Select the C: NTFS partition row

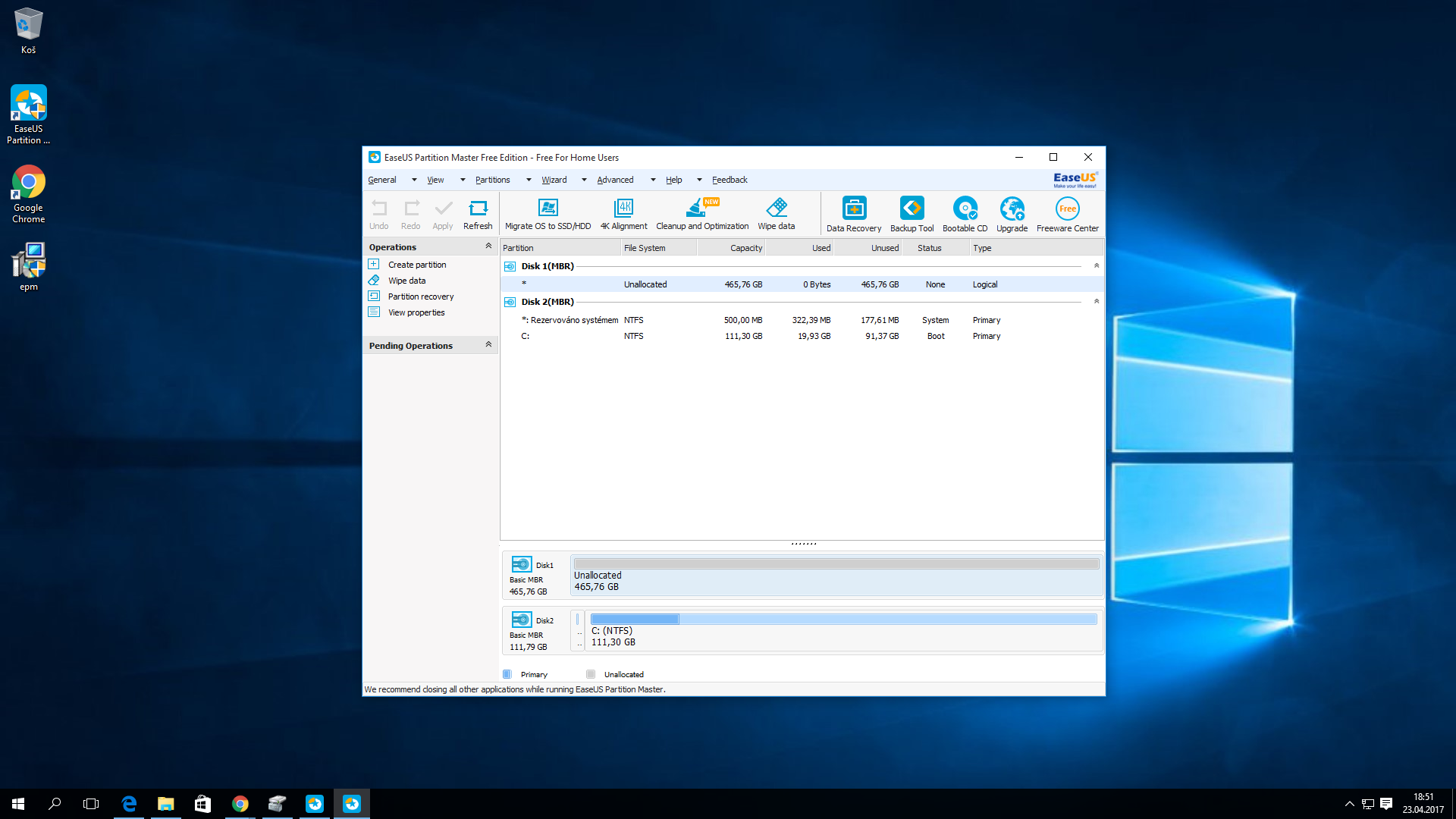(802, 336)
